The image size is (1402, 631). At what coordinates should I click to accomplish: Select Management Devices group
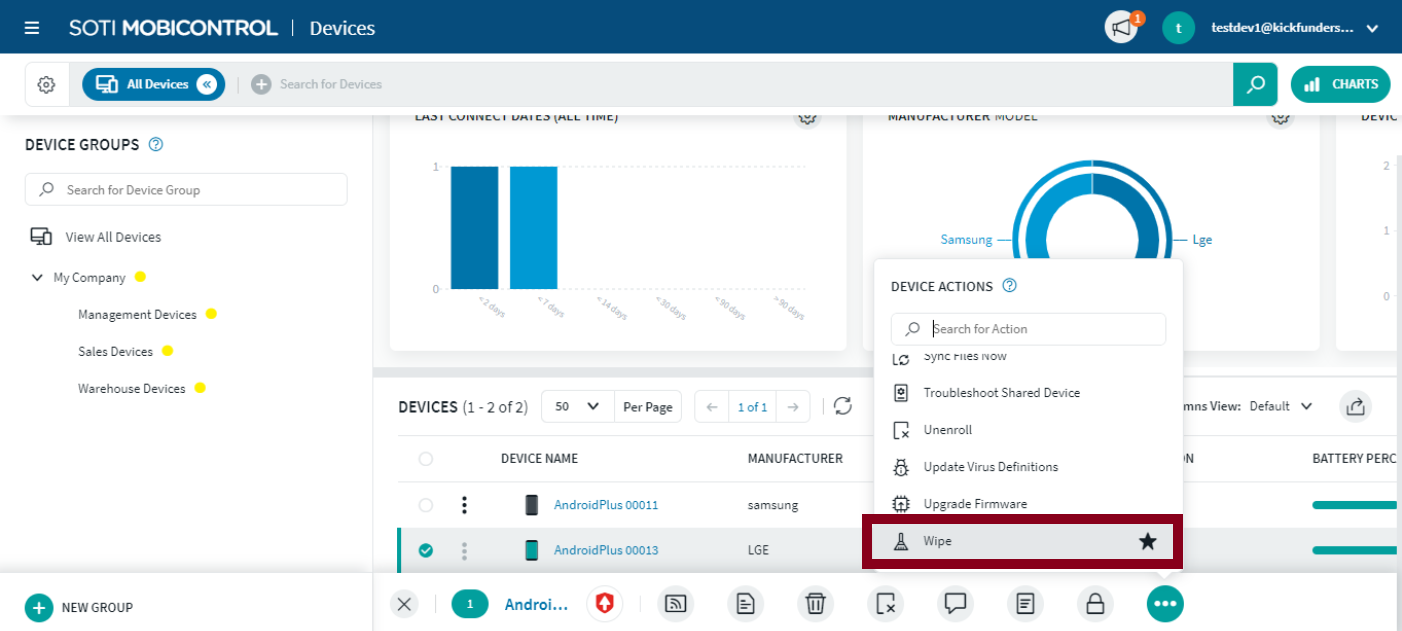(137, 315)
